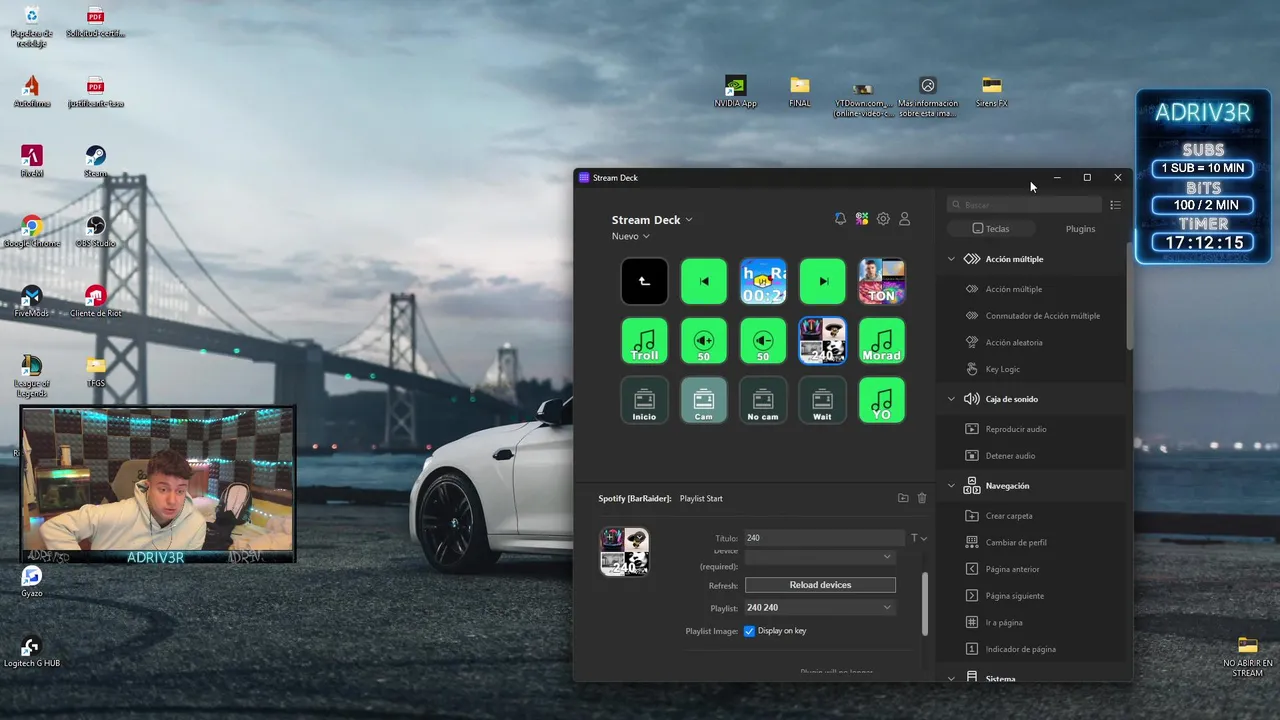Select the YO music key
1280x720 pixels.
882,400
